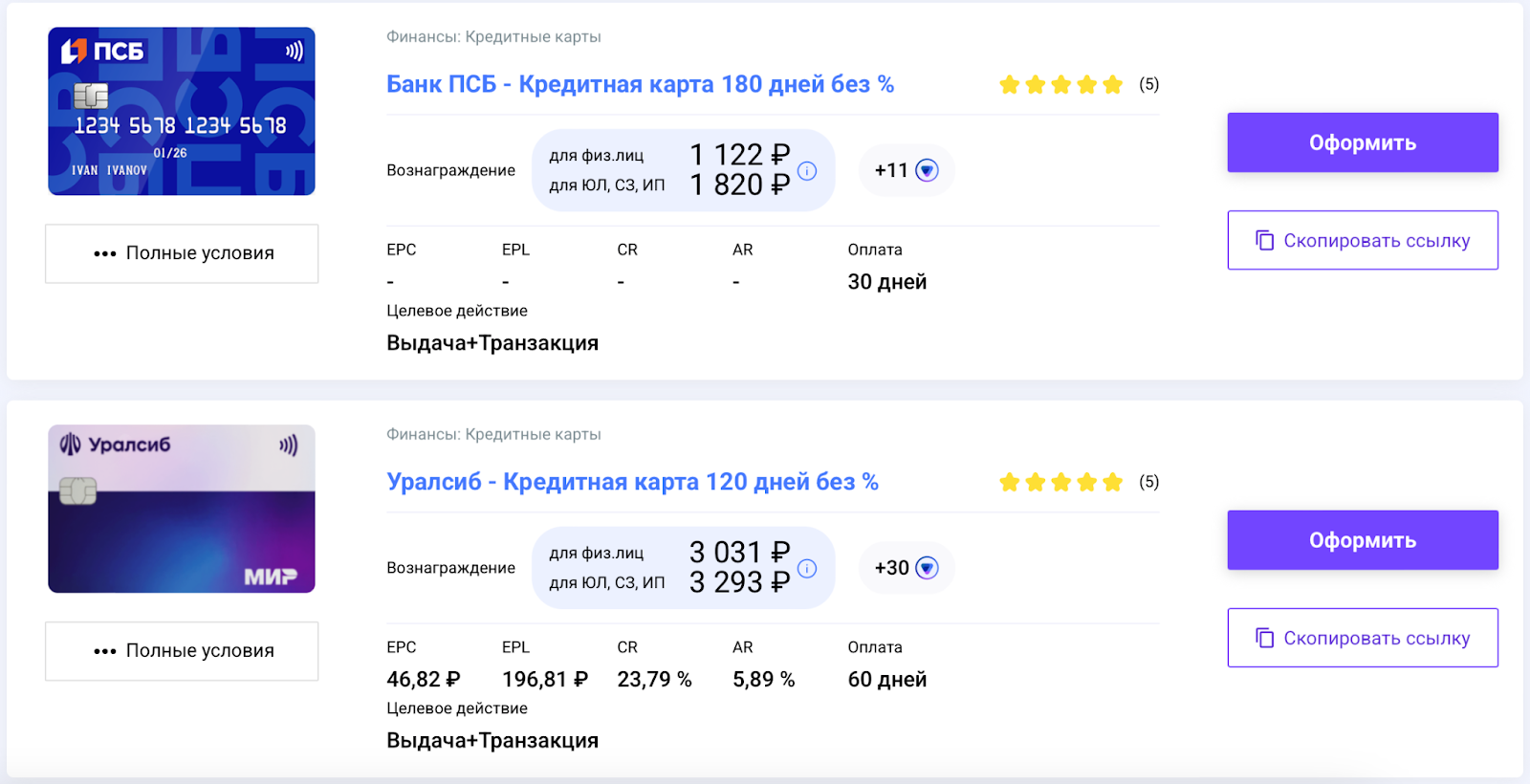The height and width of the screenshot is (784, 1530).
Task: Open full conditions for the PSB card
Action: tap(182, 253)
